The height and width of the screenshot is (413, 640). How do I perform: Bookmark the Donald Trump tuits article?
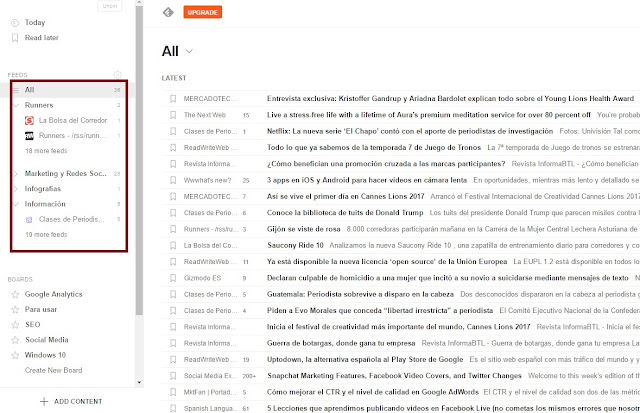pyautogui.click(x=173, y=213)
